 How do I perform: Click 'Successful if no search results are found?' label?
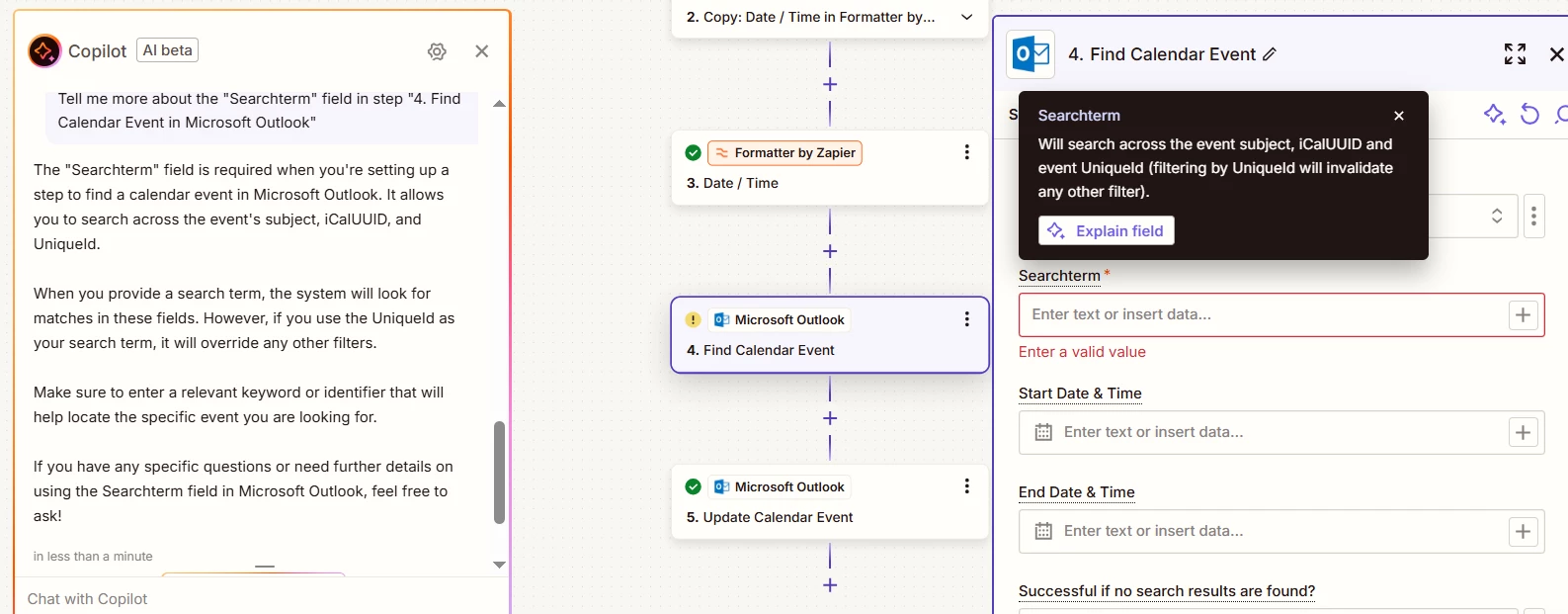[1167, 591]
